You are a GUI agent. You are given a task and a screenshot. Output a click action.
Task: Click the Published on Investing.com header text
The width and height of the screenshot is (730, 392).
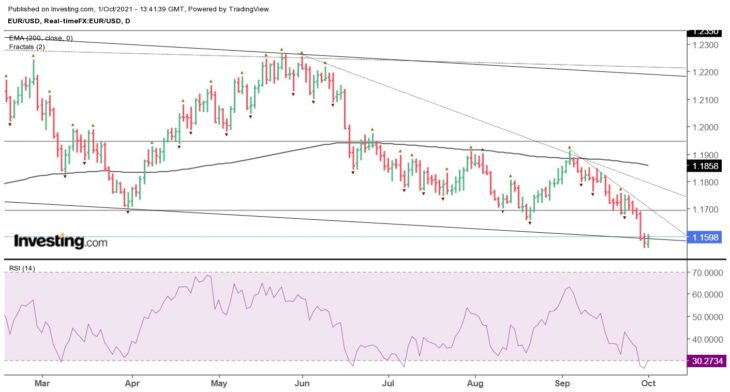click(x=138, y=9)
